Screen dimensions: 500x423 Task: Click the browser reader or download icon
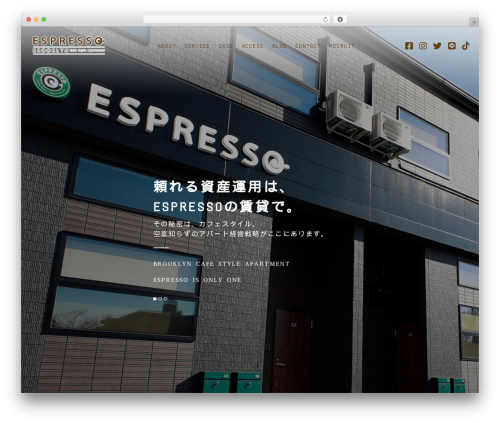coord(340,19)
